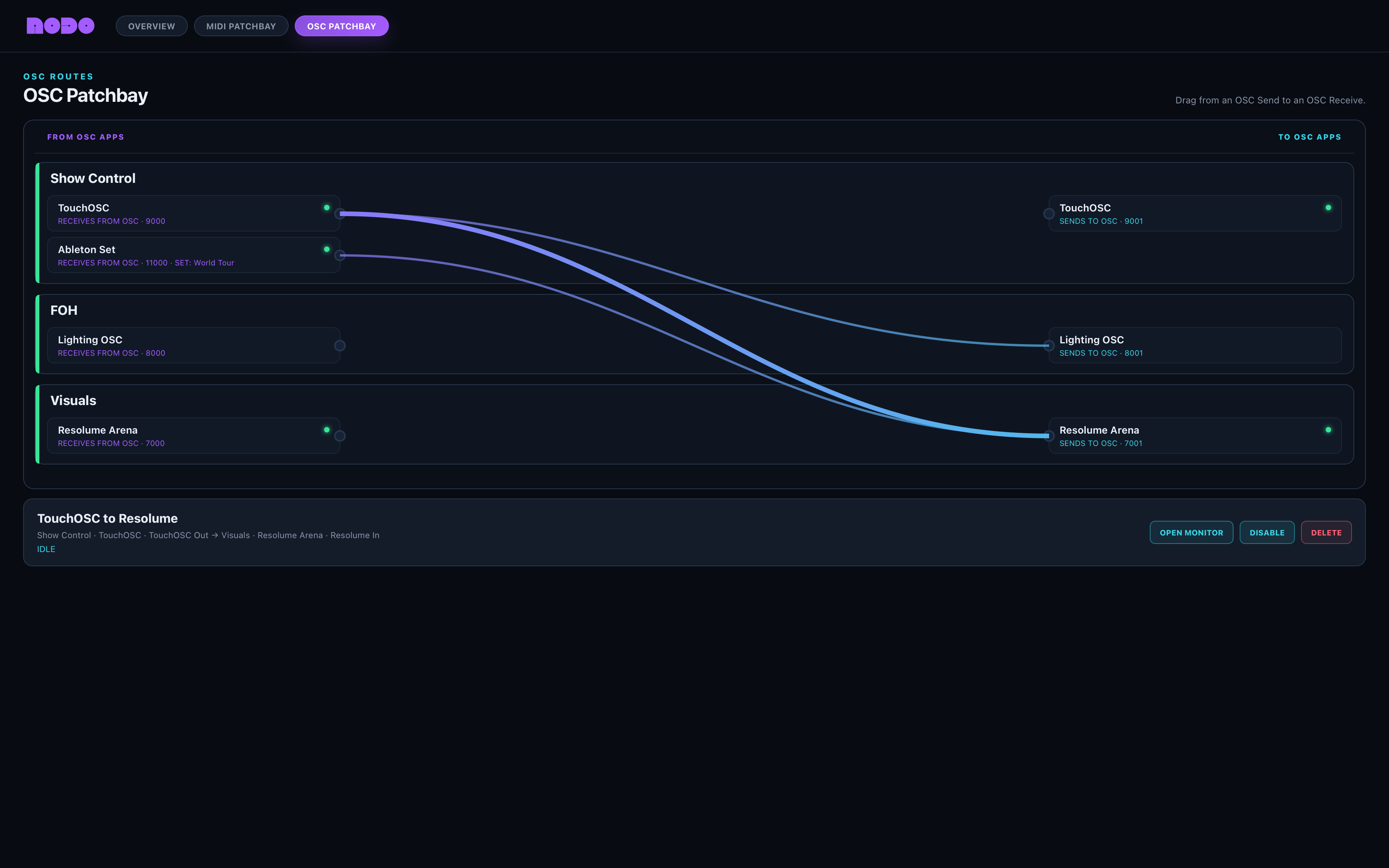Screen dimensions: 1389x868
Task: Click the IDLE route status text
Action: click(46, 549)
